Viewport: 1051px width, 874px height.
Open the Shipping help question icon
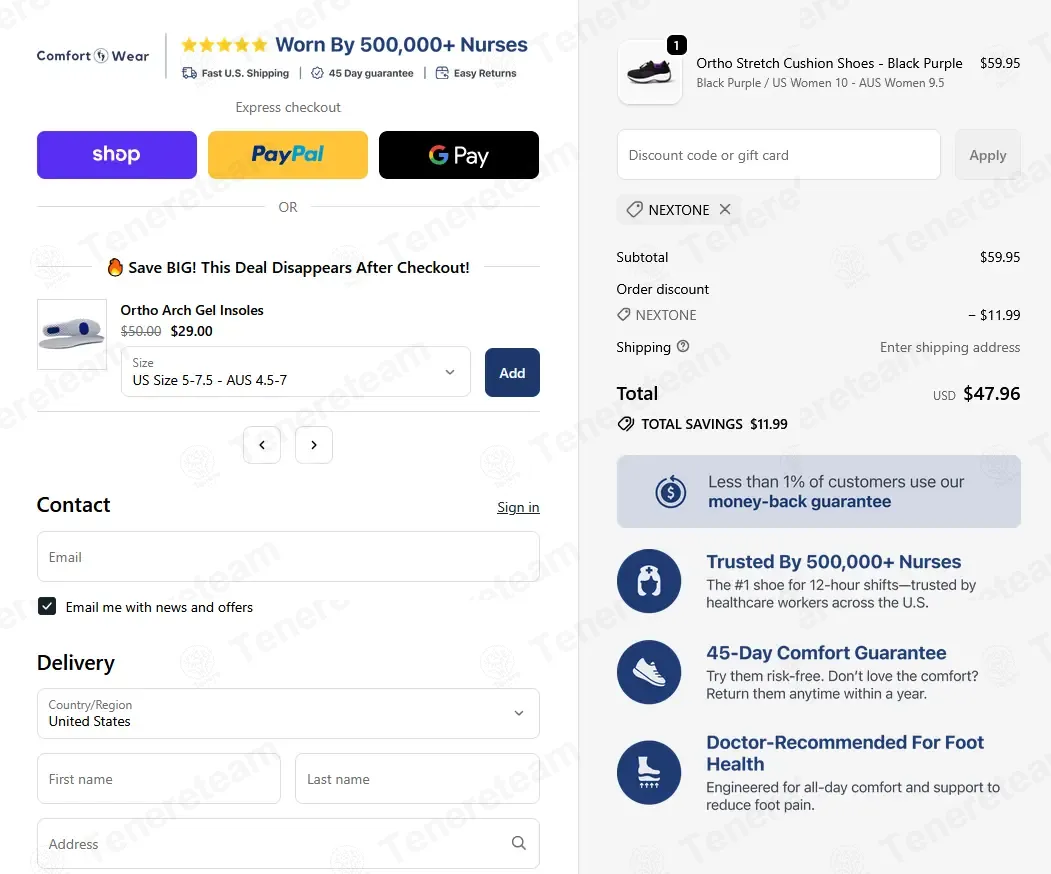pos(683,347)
